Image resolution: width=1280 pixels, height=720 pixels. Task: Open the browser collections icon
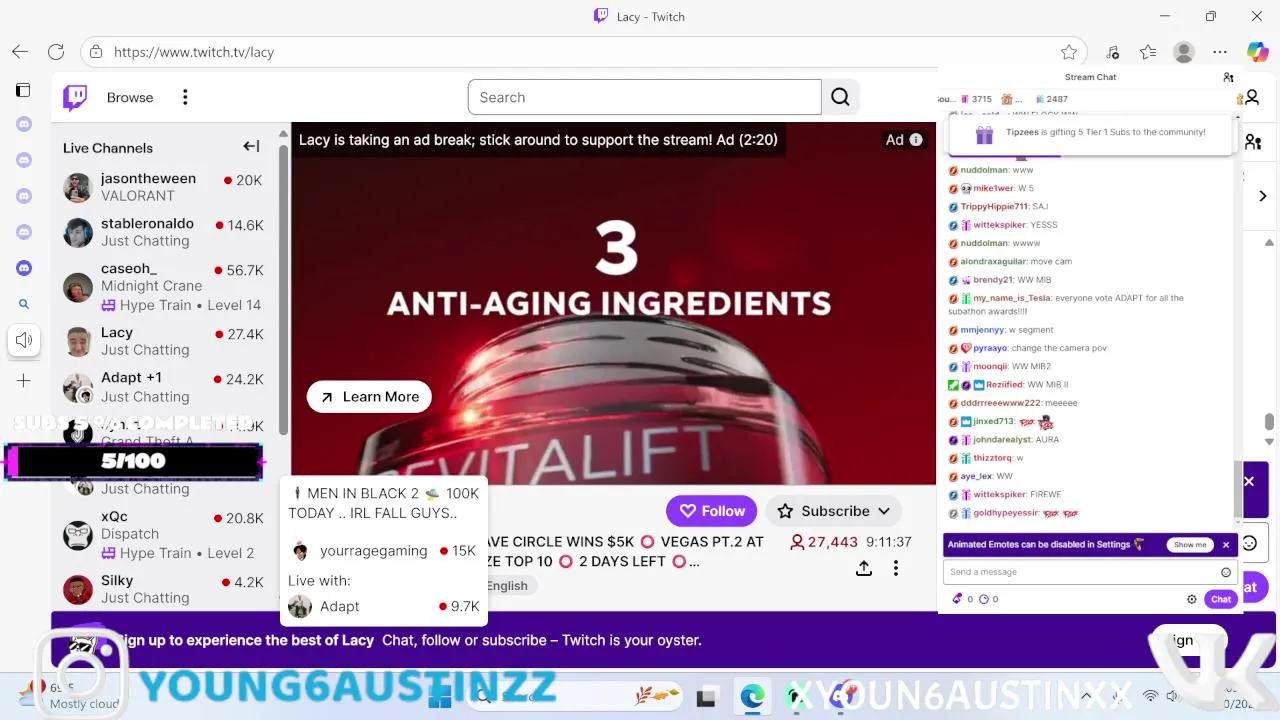[x=1148, y=52]
